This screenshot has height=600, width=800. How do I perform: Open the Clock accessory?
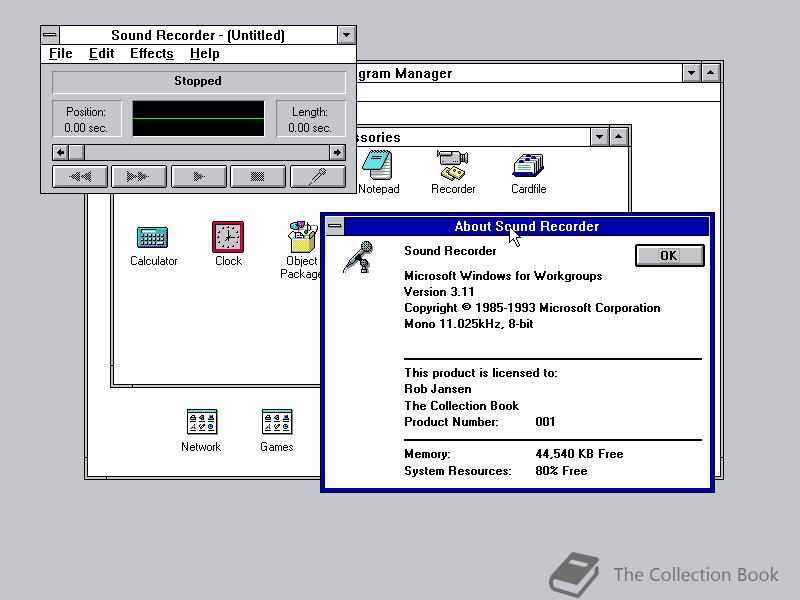227,238
